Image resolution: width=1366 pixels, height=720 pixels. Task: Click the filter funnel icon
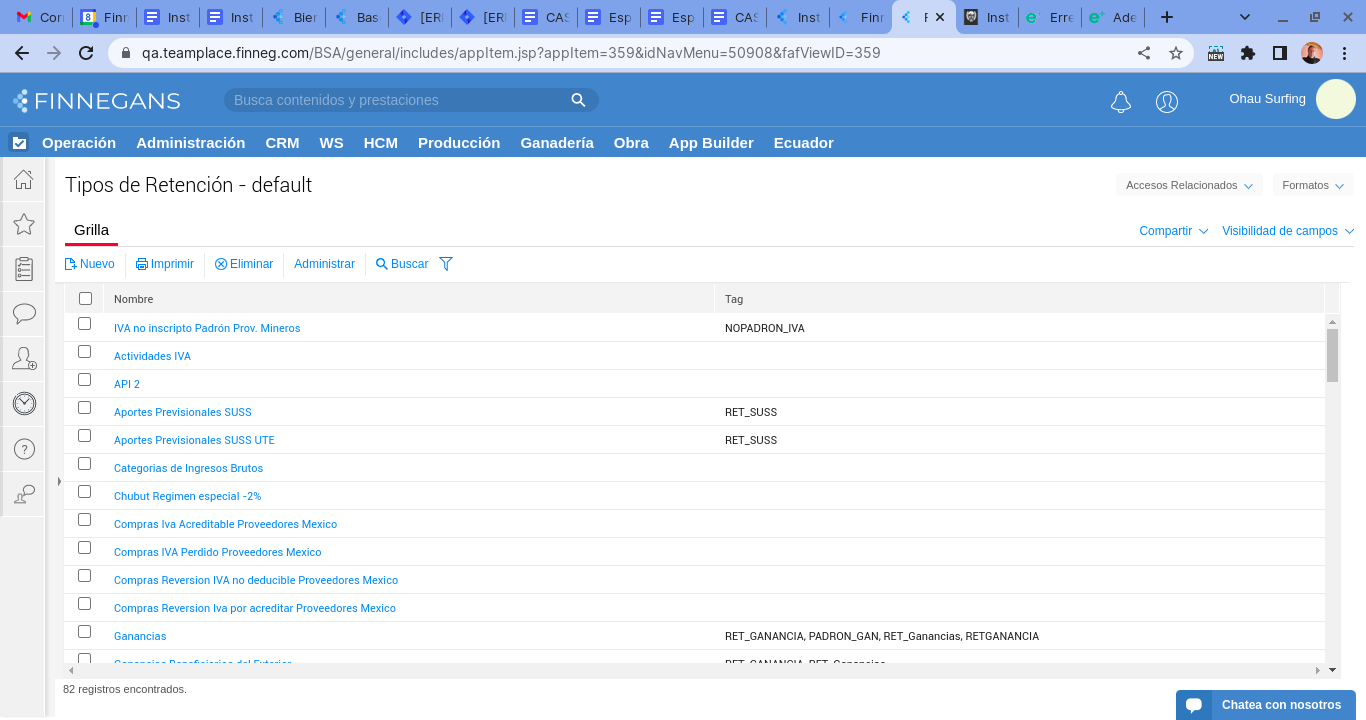coord(446,264)
